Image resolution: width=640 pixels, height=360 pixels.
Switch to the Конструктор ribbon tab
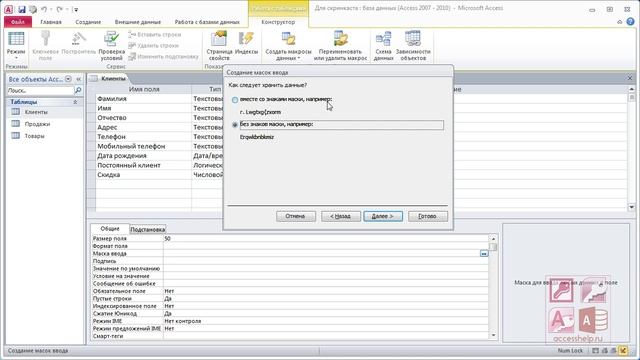click(x=278, y=22)
